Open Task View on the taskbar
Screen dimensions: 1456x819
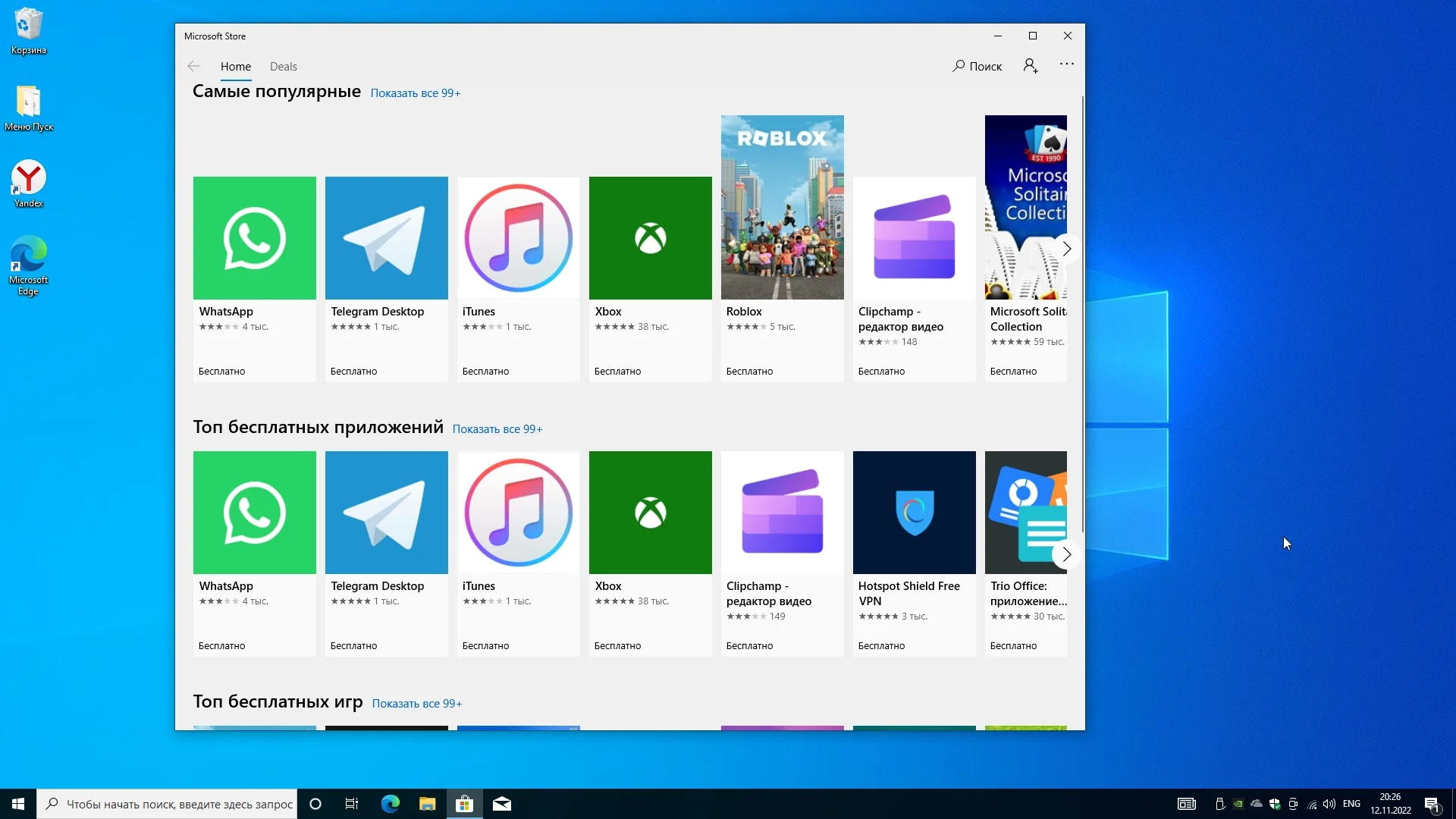(x=352, y=804)
